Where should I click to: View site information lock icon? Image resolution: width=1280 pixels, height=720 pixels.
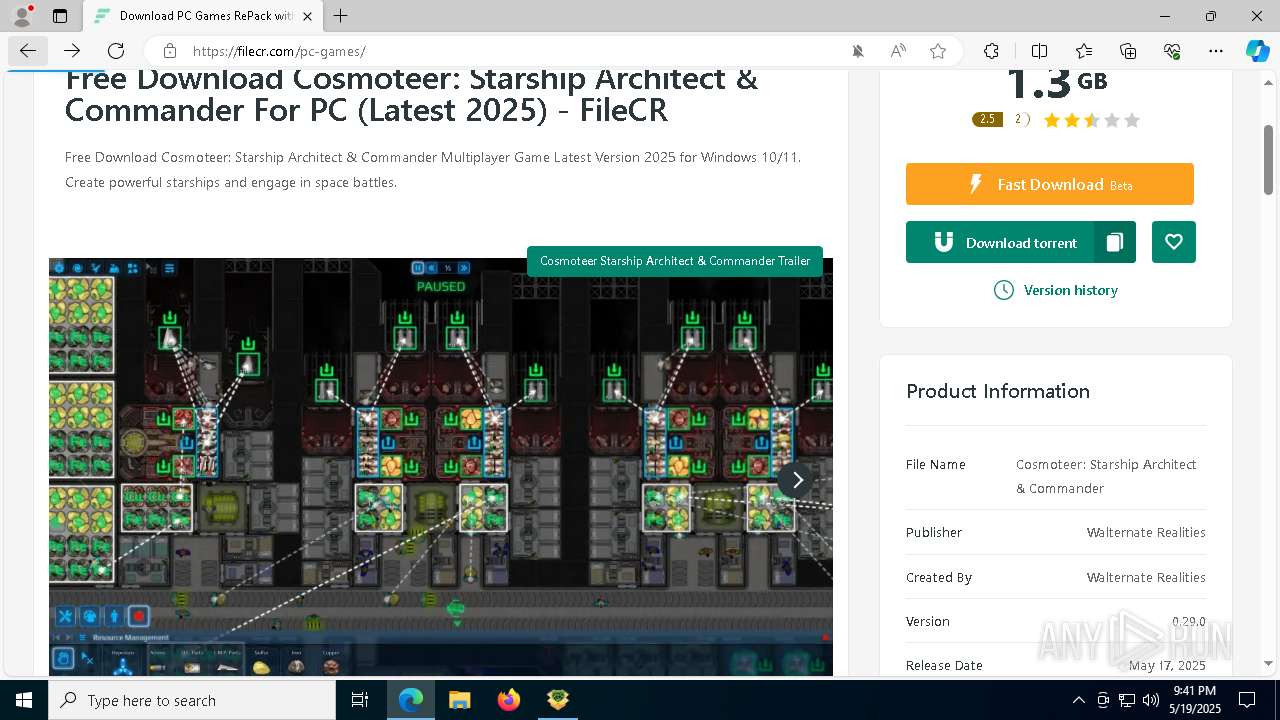coord(170,51)
